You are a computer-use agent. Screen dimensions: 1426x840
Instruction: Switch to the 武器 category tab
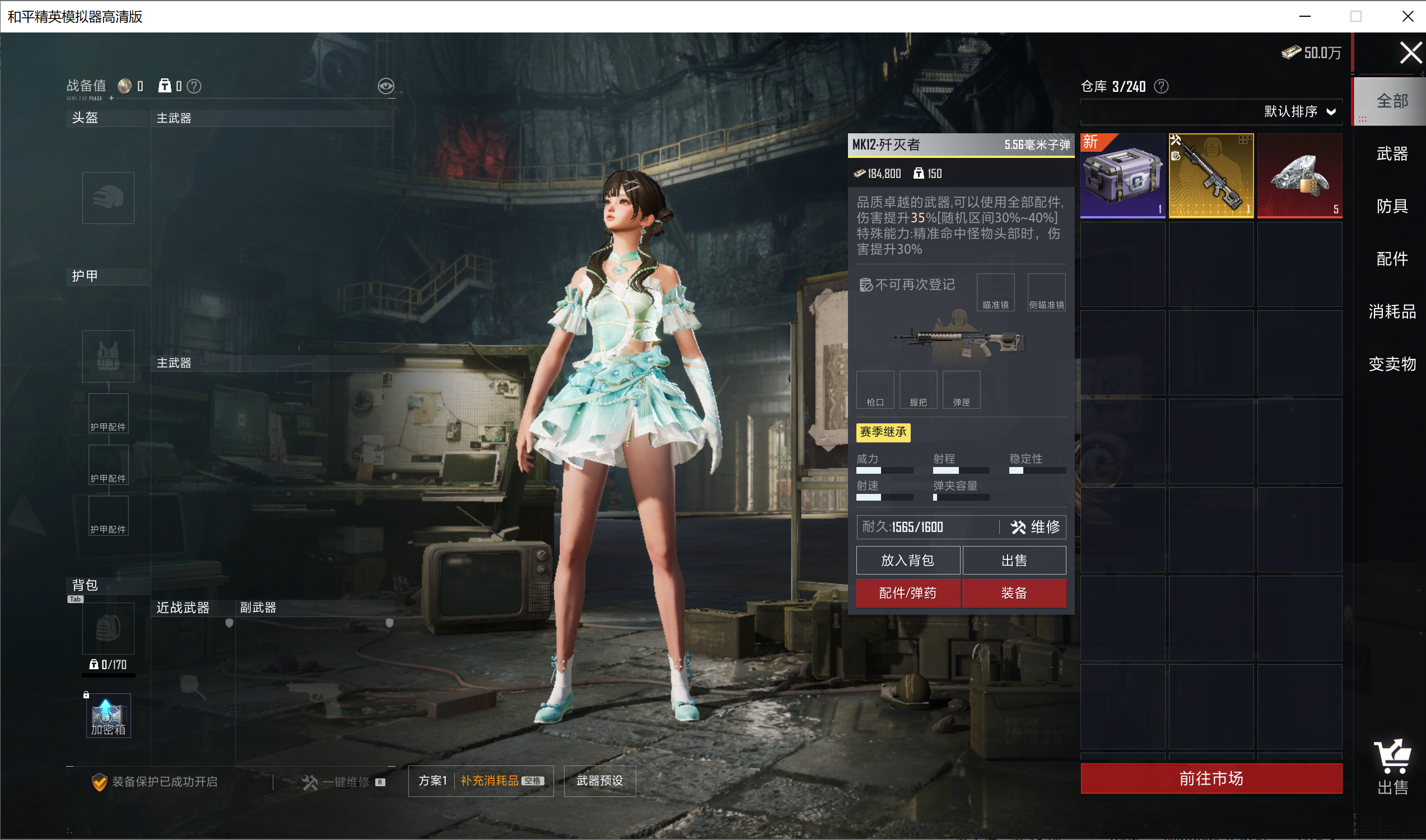click(1391, 153)
